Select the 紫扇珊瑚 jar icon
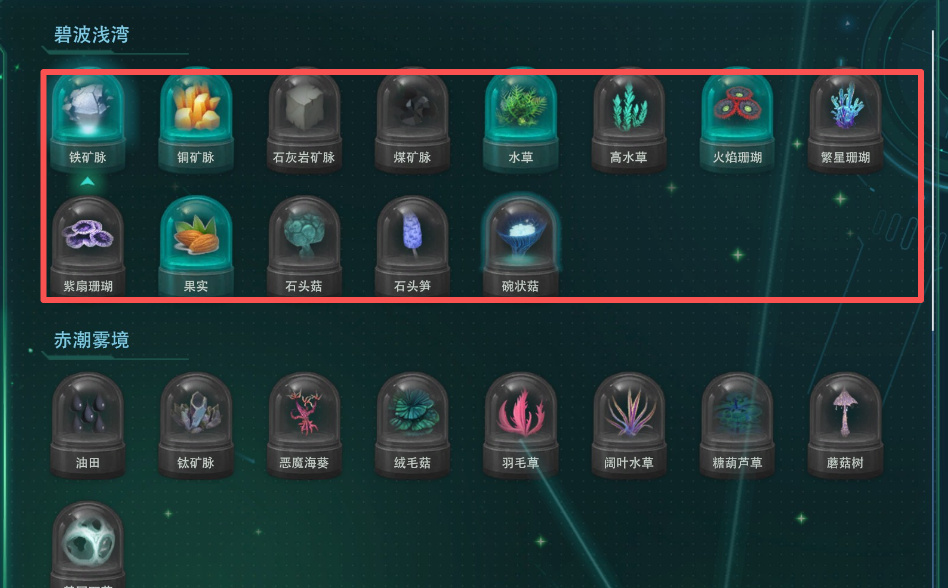 88,247
